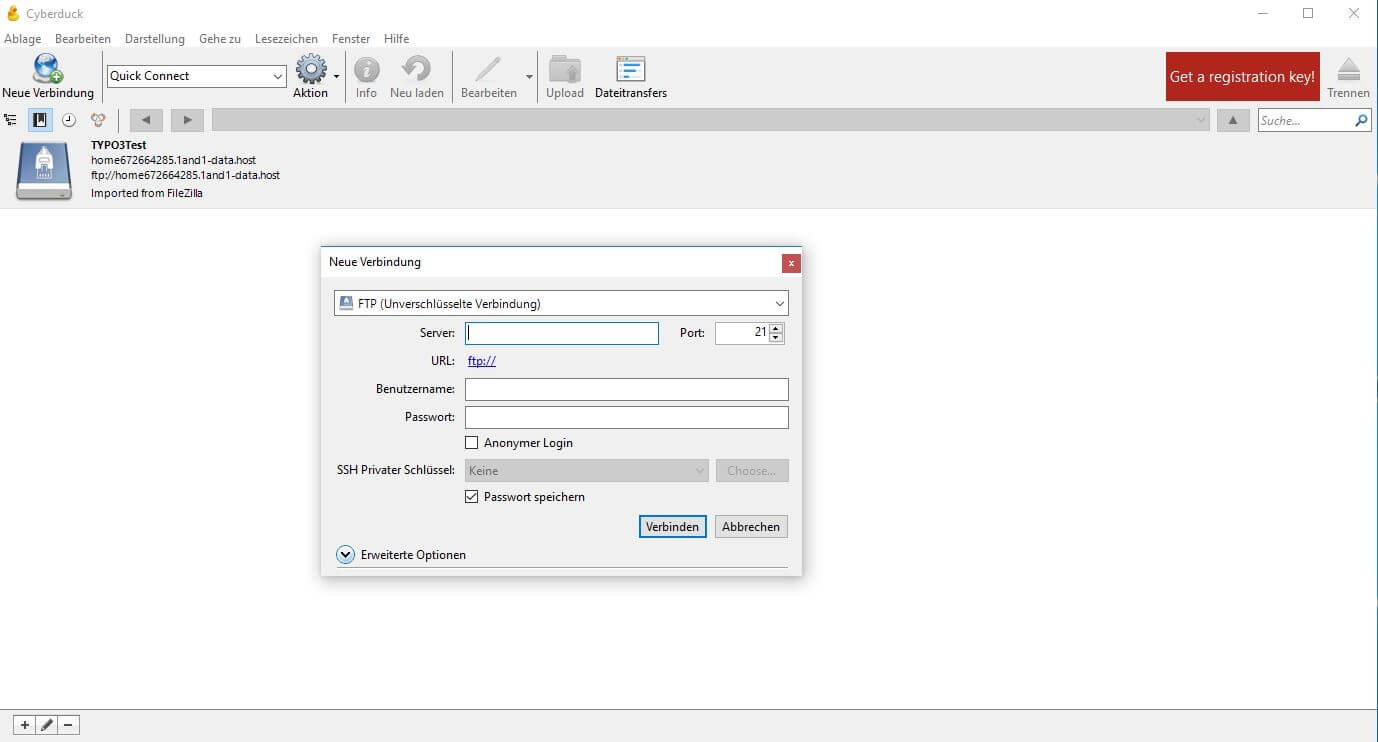The width and height of the screenshot is (1378, 742).
Task: Open the path dropdown in navigation bar
Action: 1201,120
